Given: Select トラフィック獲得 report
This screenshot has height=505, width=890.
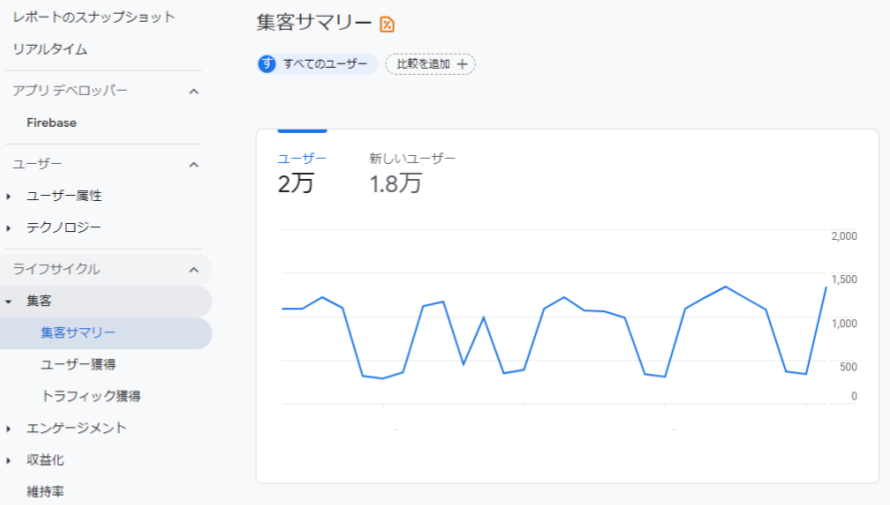Looking at the screenshot, I should click(x=90, y=396).
